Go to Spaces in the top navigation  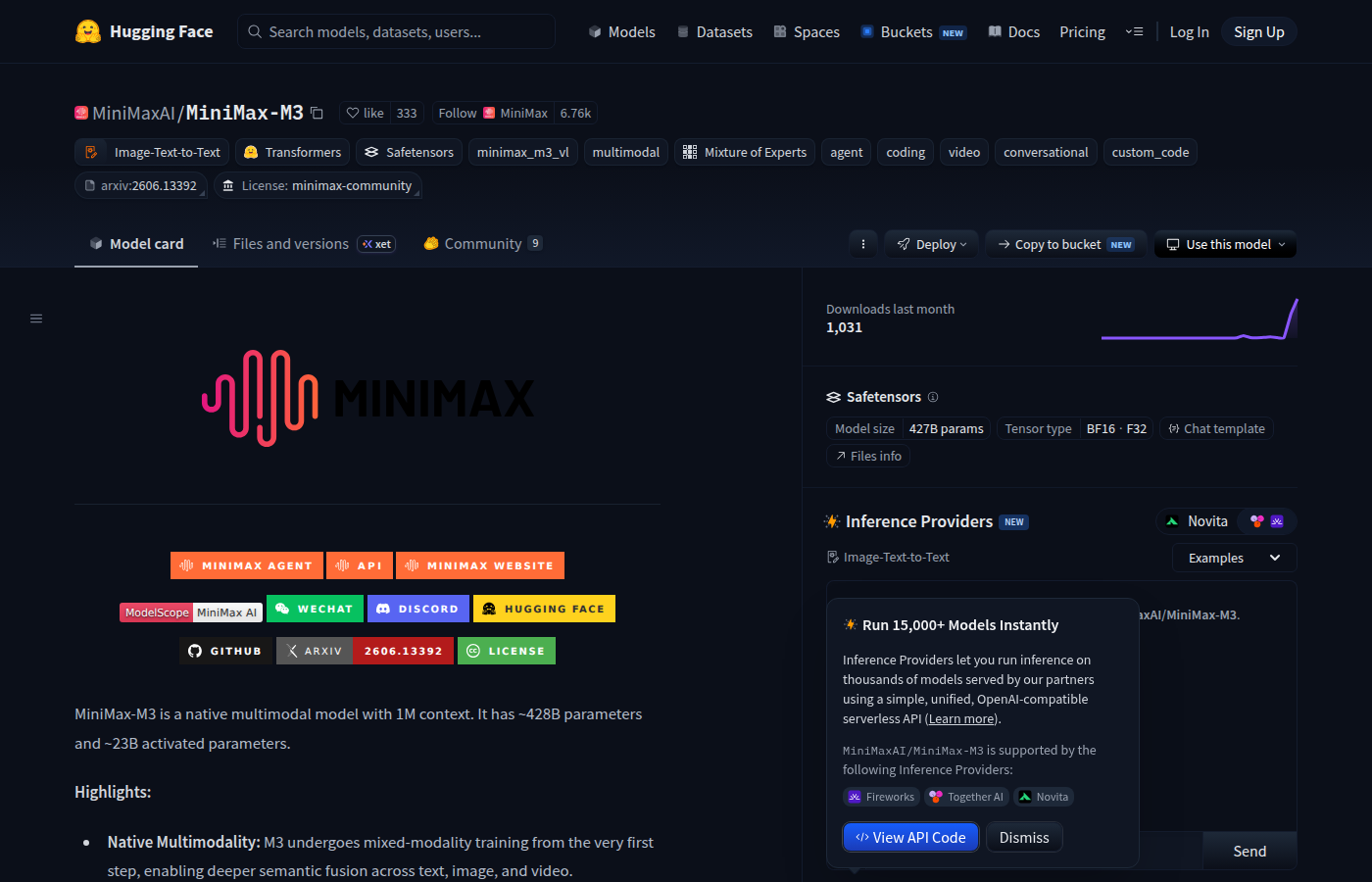click(x=807, y=31)
